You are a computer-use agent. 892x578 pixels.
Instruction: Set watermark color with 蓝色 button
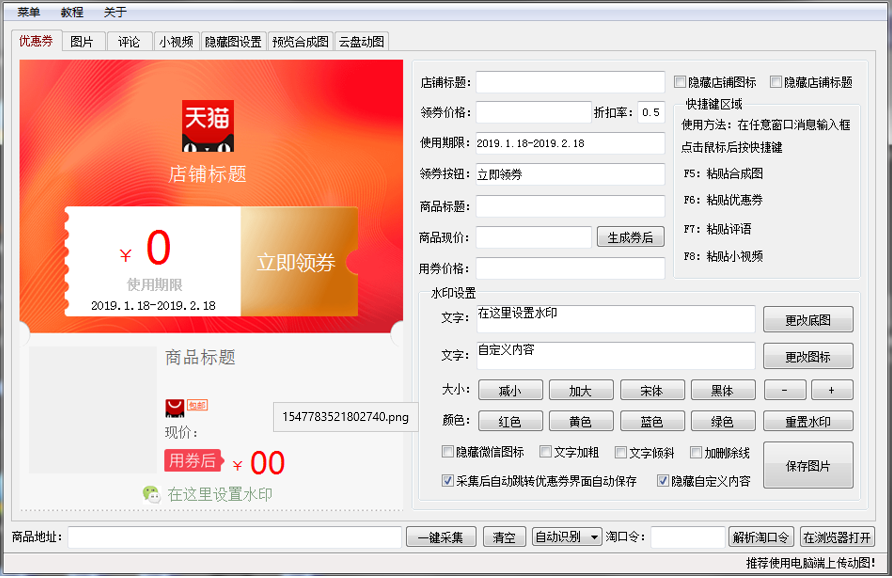[652, 421]
